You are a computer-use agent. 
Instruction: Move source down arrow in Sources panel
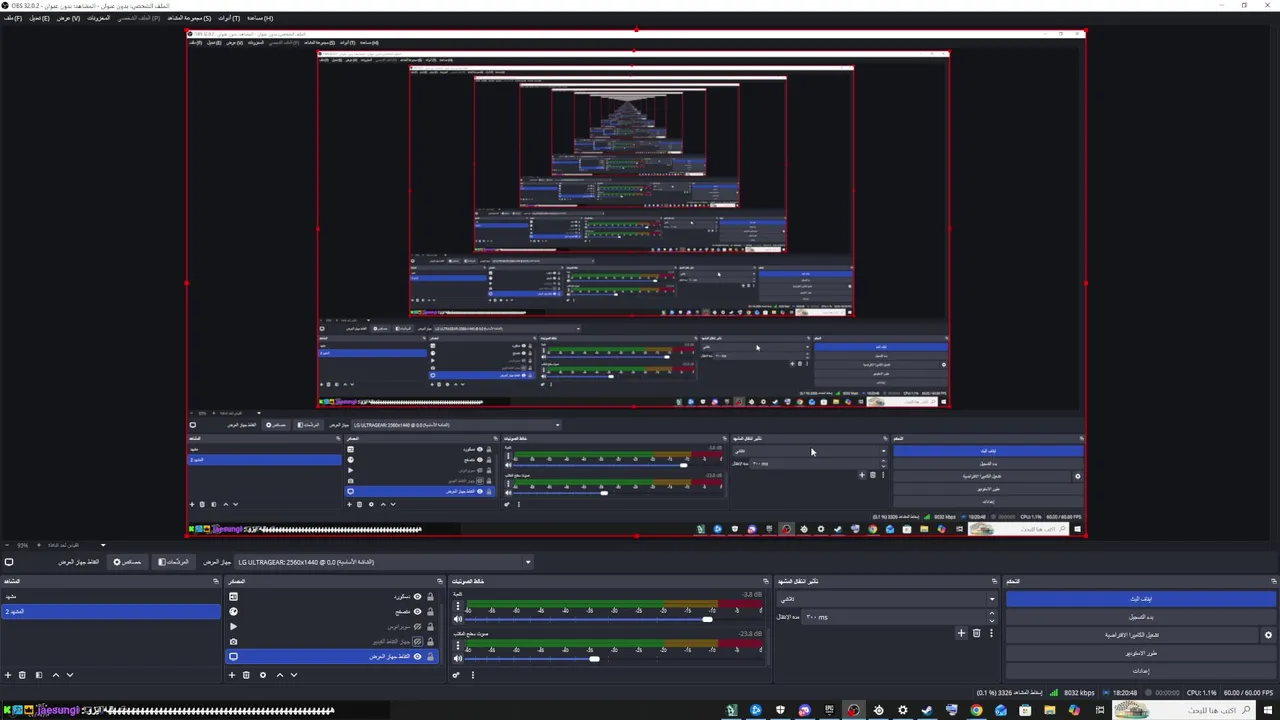(x=294, y=675)
